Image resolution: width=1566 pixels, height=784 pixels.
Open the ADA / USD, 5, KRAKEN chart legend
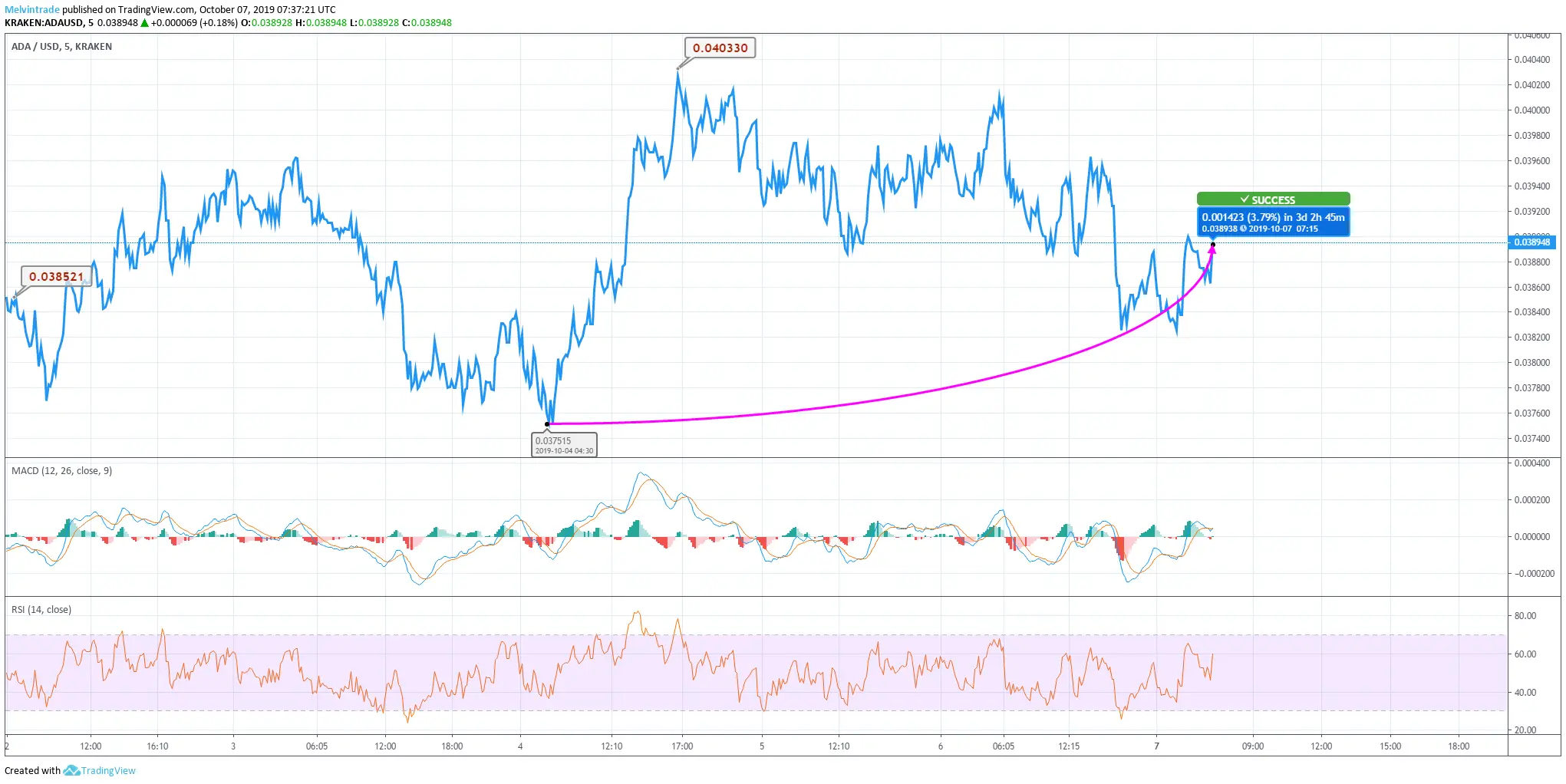click(61, 46)
